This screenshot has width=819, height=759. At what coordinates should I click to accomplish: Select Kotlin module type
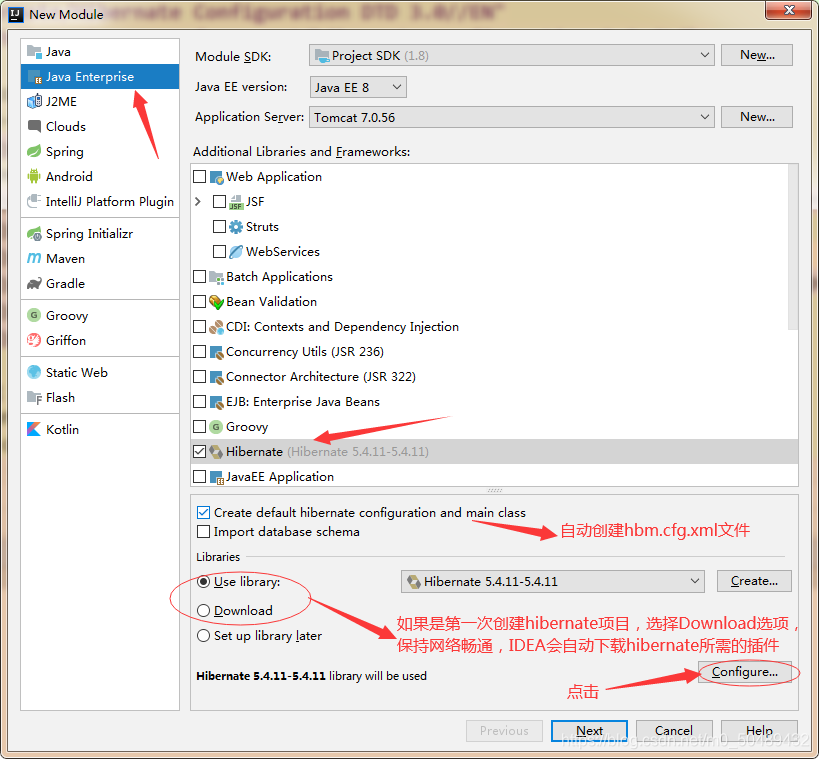coord(100,429)
